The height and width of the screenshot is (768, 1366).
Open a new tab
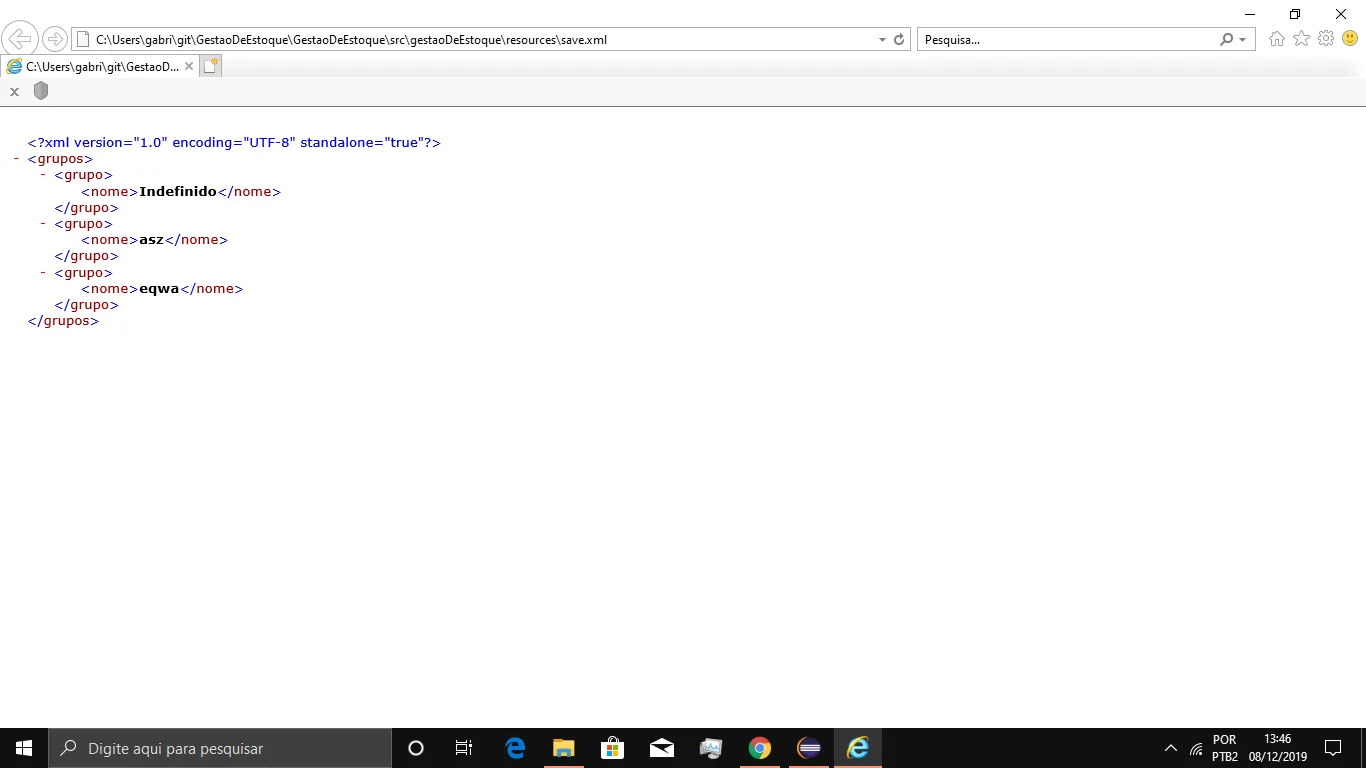(211, 66)
